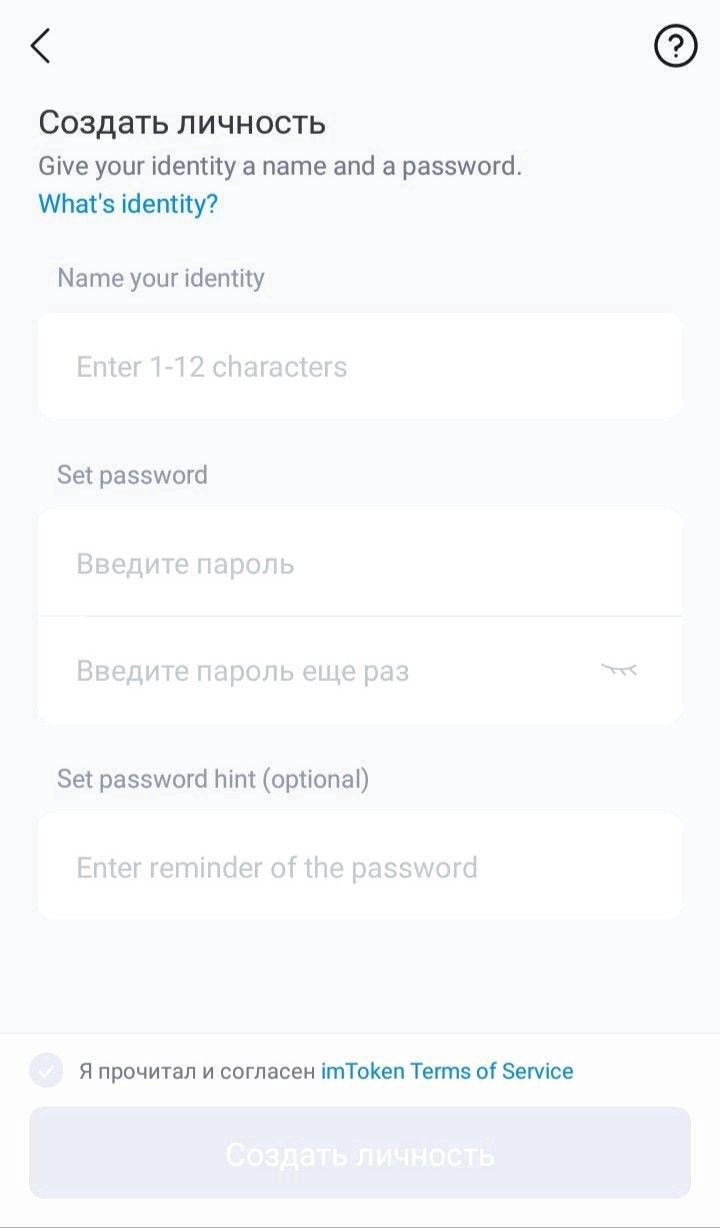Click the separator line above the agreement row

click(x=360, y=1034)
